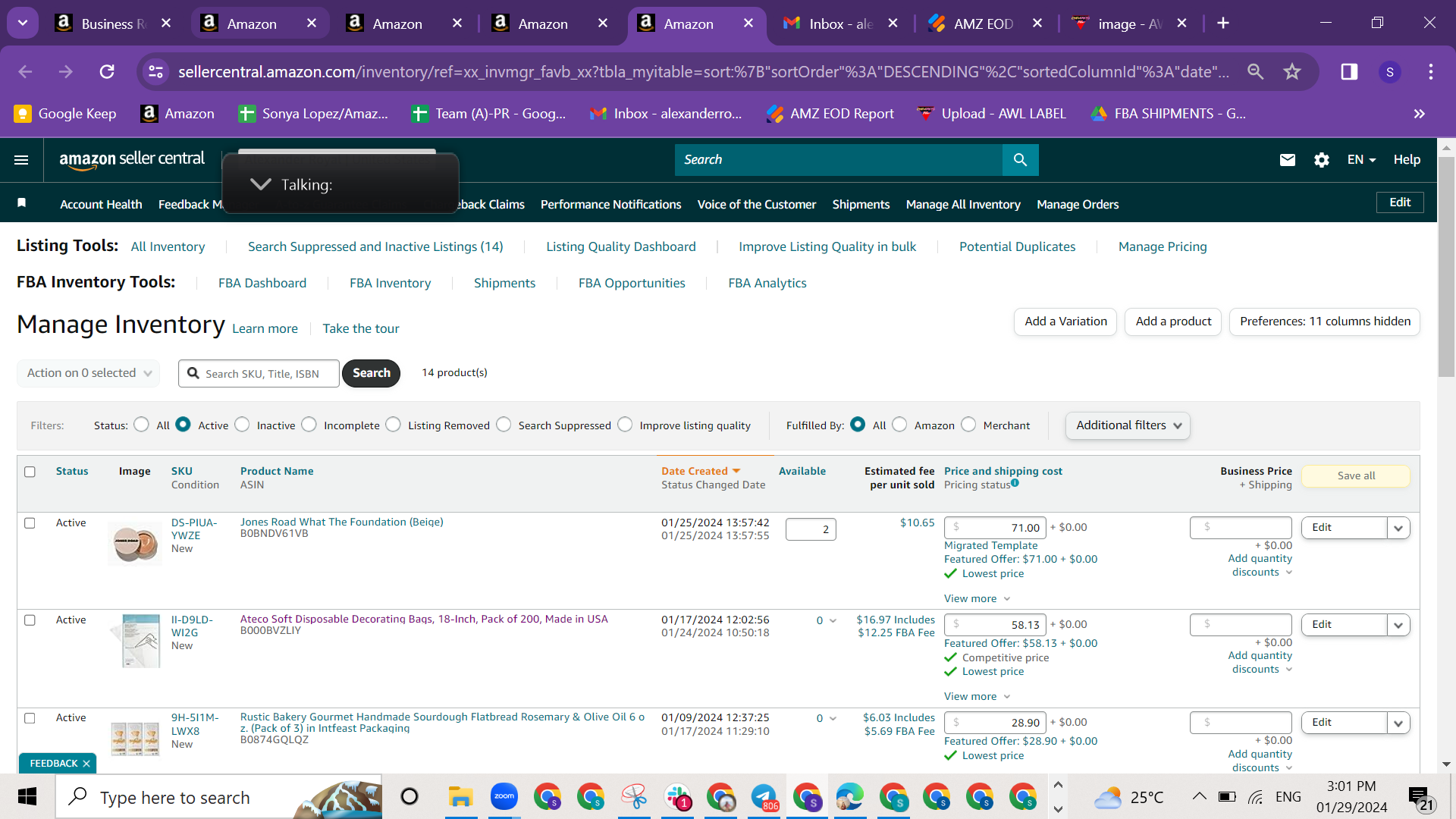This screenshot has height=819, width=1456.
Task: Open Telegram from the taskbar
Action: click(x=764, y=797)
